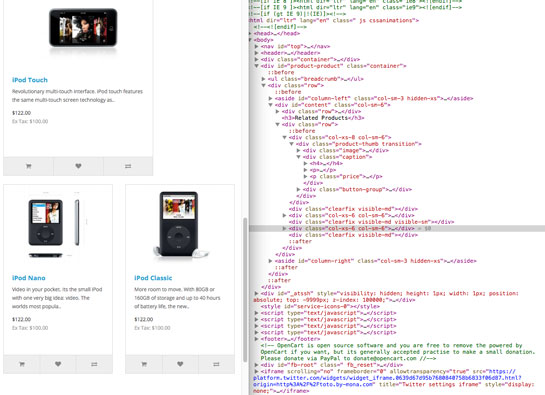
Task: Select the OpenCart donation comment
Action: [x=398, y=352]
